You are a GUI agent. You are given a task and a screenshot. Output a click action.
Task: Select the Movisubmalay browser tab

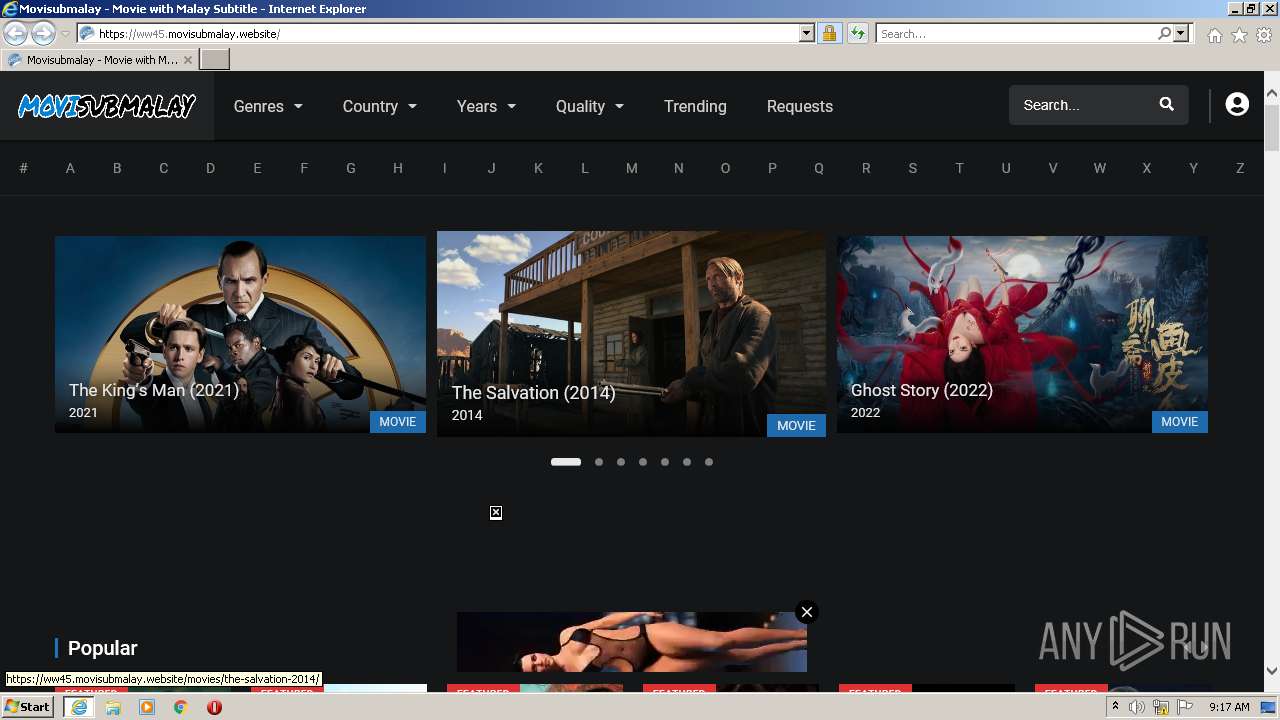(x=100, y=60)
